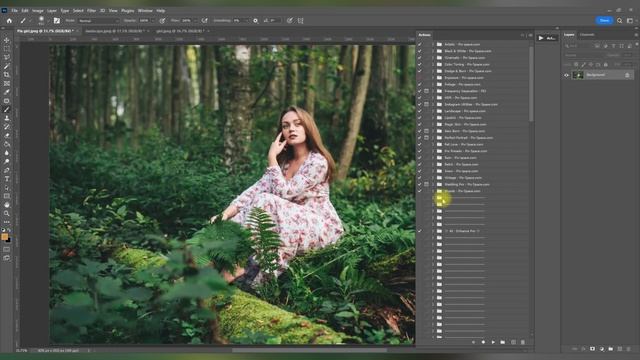Click play selection in Actions panel
The width and height of the screenshot is (640, 360).
click(x=493, y=342)
